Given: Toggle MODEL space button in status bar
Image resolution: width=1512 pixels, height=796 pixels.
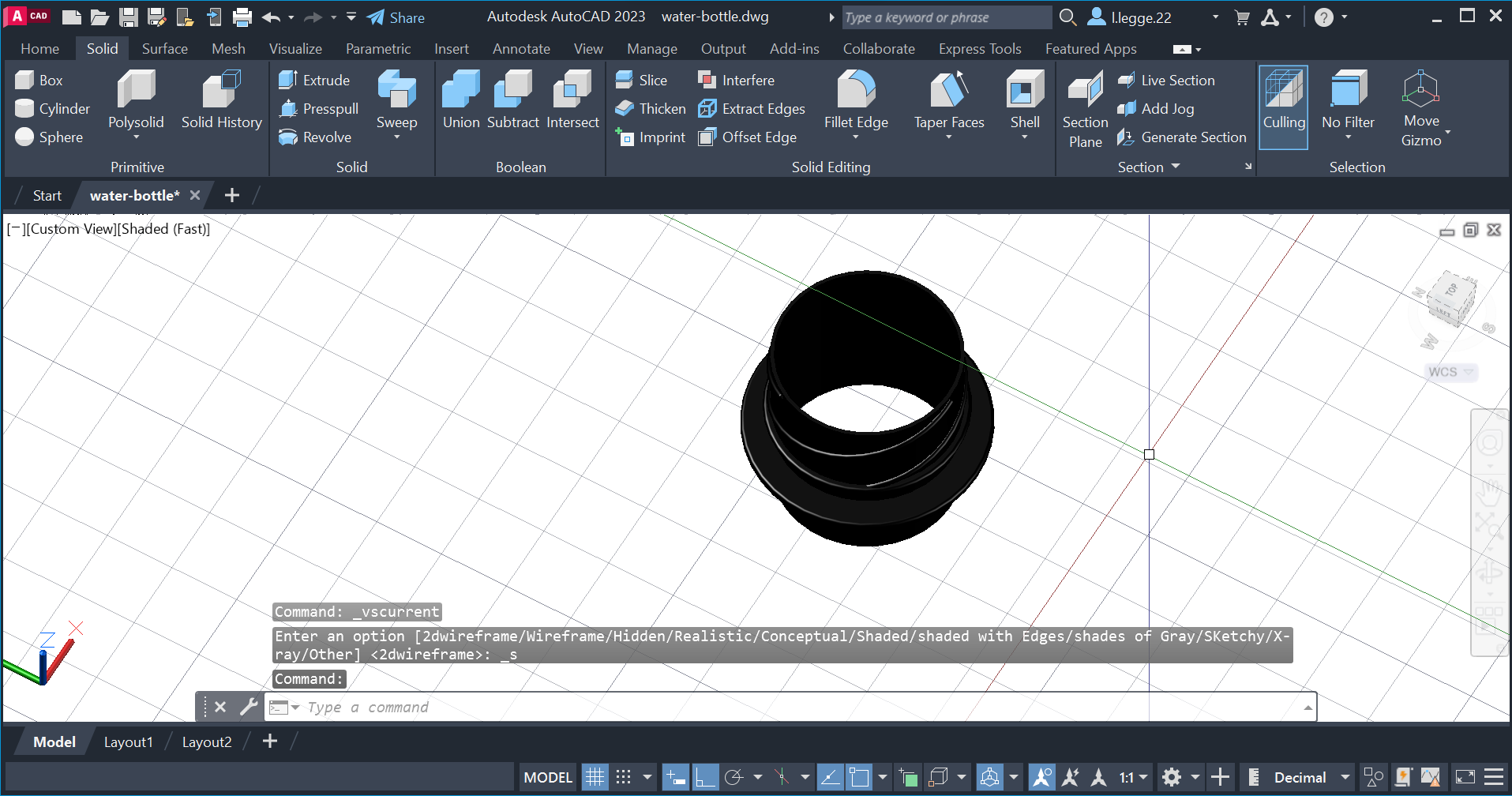Looking at the screenshot, I should (547, 777).
